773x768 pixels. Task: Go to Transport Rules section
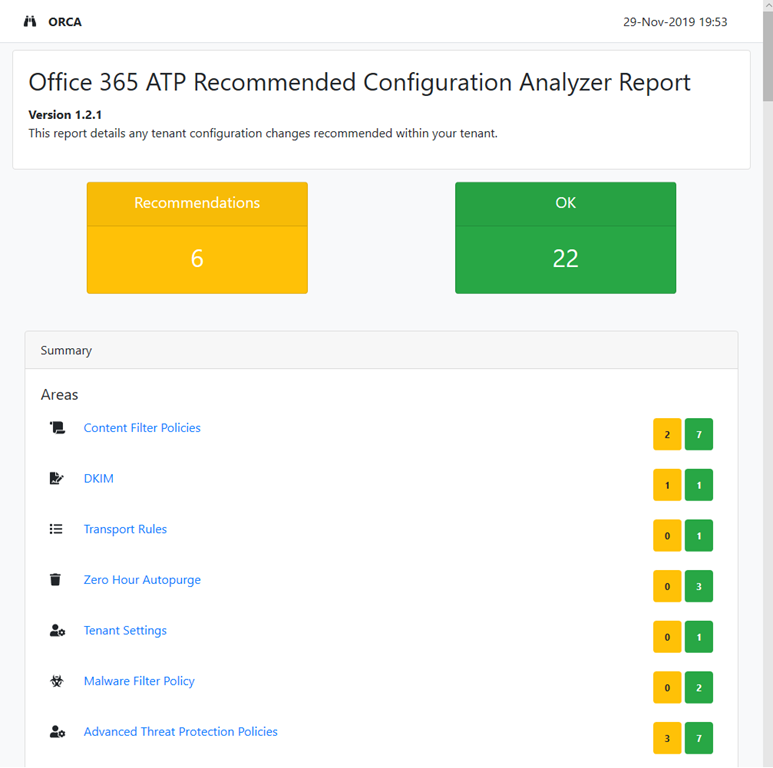click(125, 529)
